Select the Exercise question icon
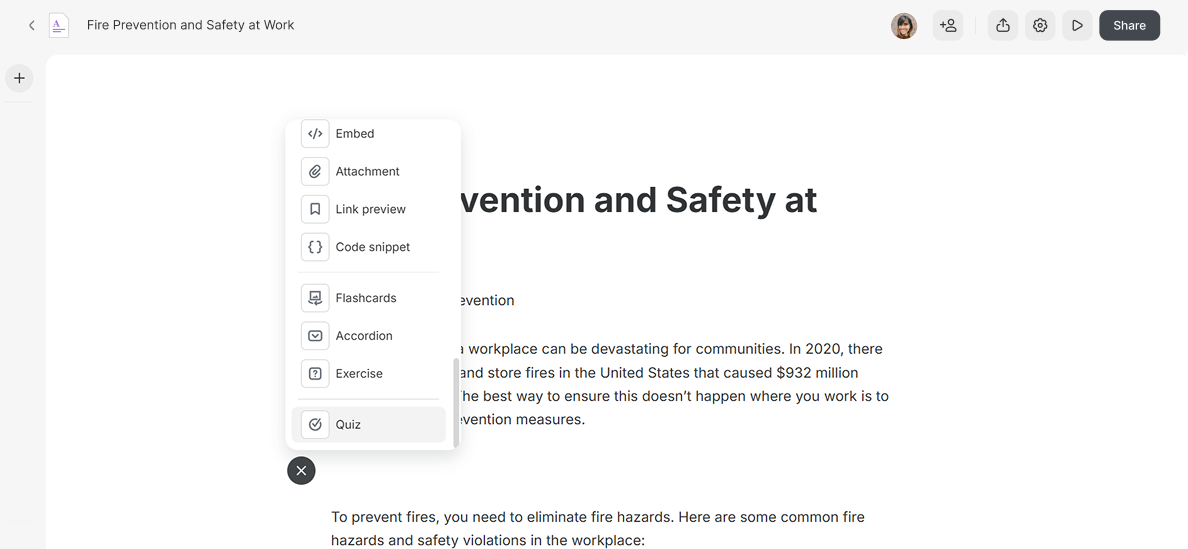Viewport: 1188px width, 549px height. click(315, 373)
